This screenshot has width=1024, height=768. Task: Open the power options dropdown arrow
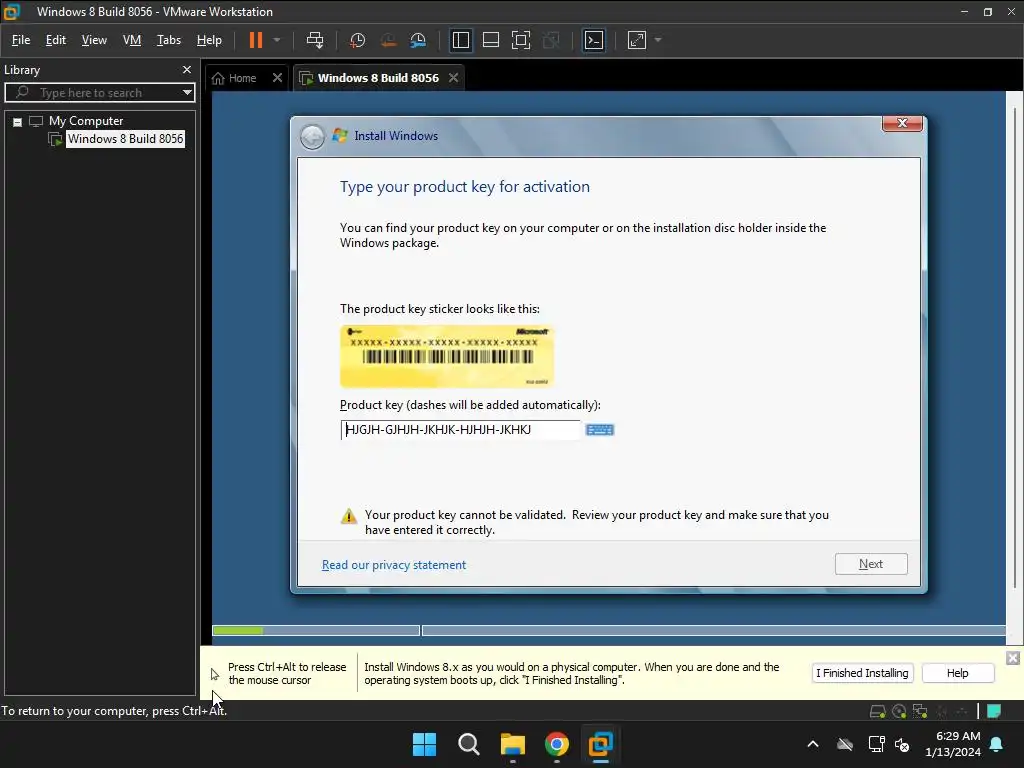277,40
